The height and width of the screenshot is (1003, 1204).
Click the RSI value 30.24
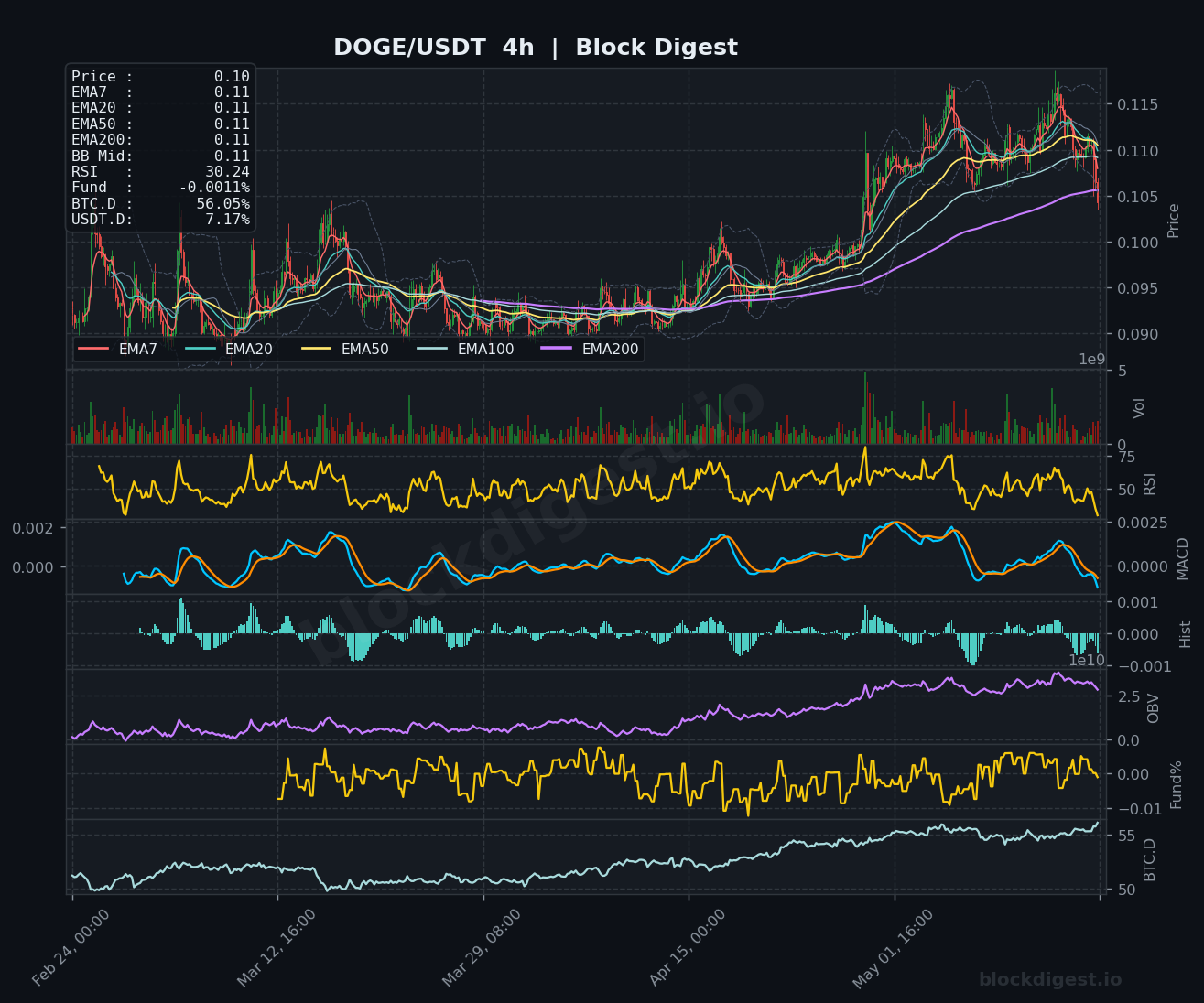click(x=227, y=172)
